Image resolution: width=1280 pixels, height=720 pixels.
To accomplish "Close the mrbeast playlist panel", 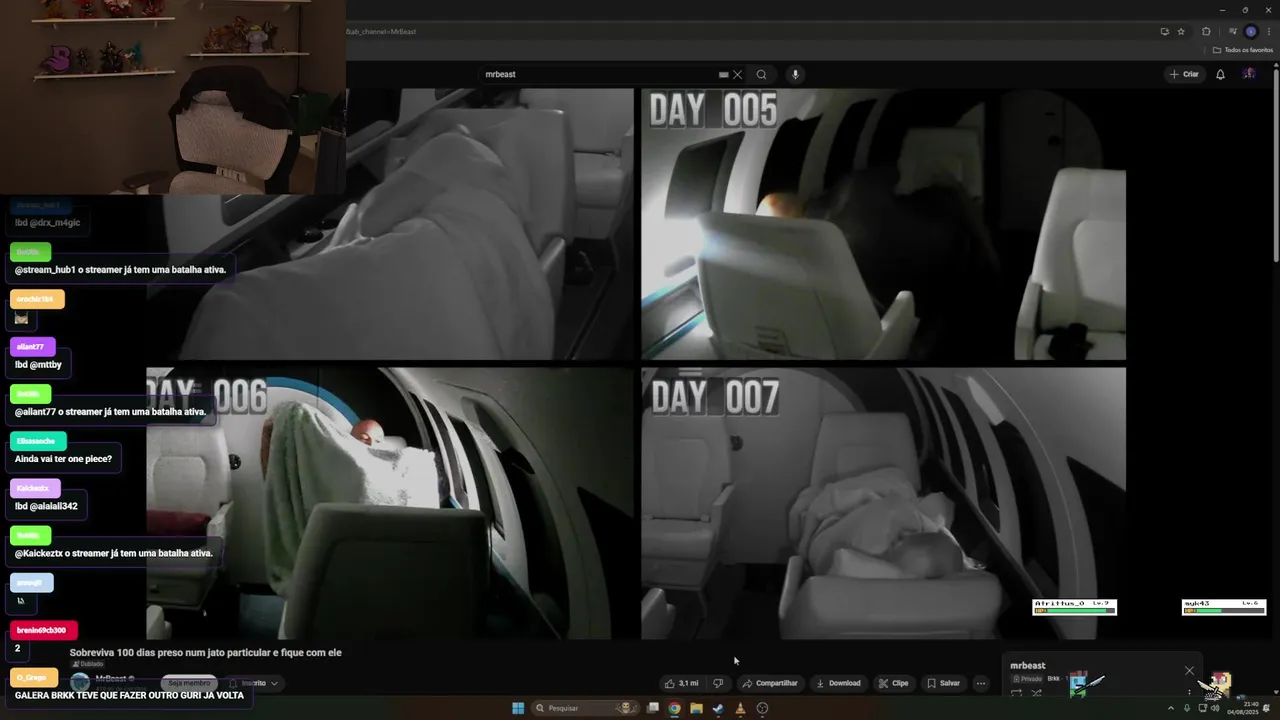I will (1189, 670).
